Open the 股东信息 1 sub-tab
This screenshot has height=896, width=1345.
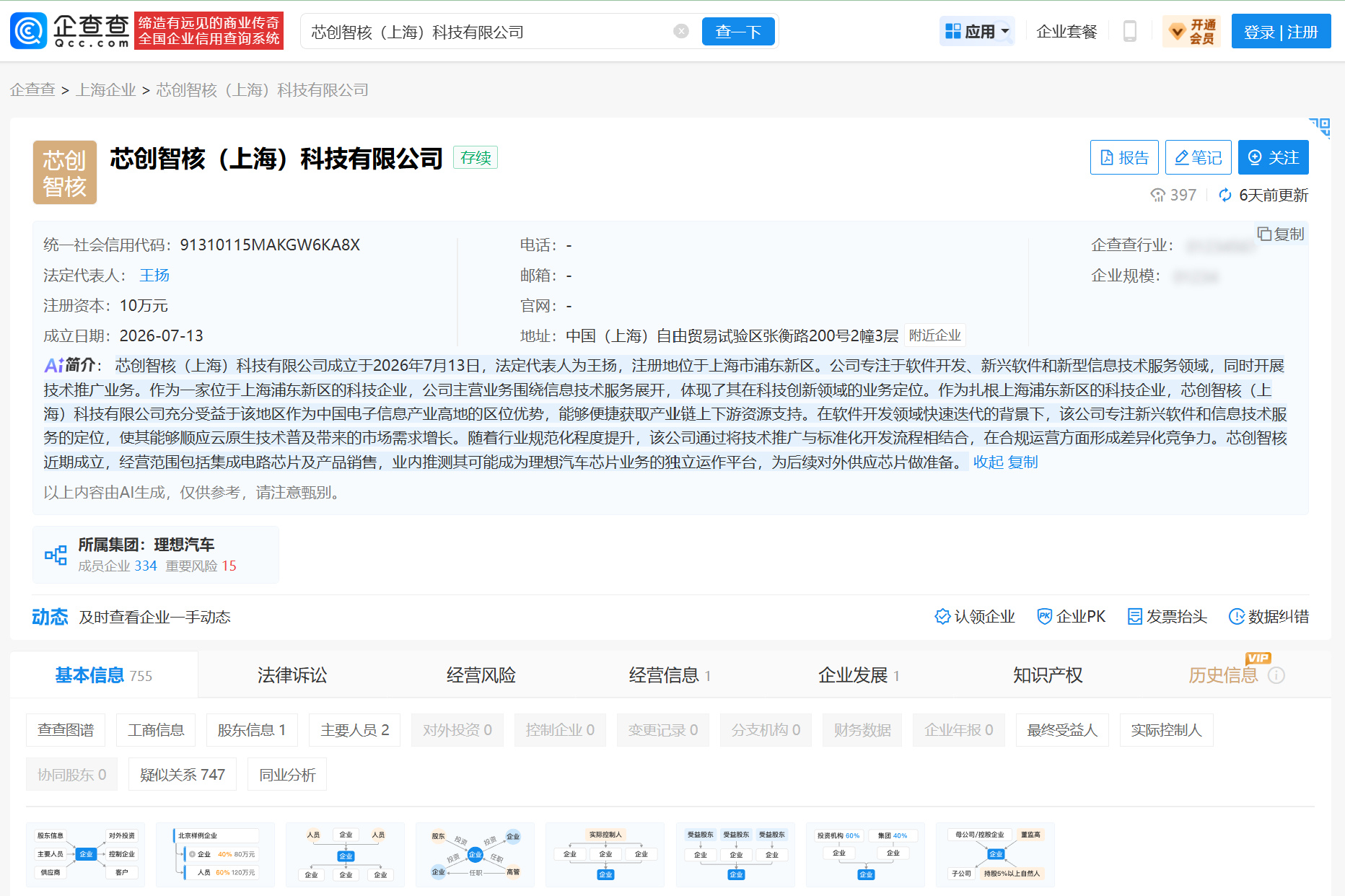coord(252,730)
